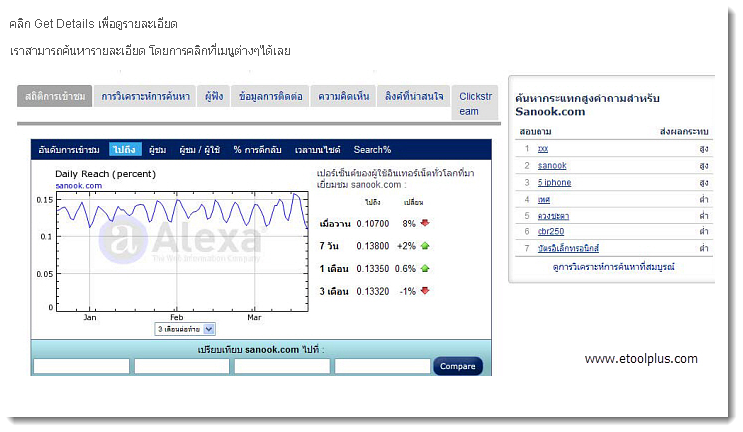Open the '5 iphone' search query link
This screenshot has height=432, width=743.
point(554,182)
